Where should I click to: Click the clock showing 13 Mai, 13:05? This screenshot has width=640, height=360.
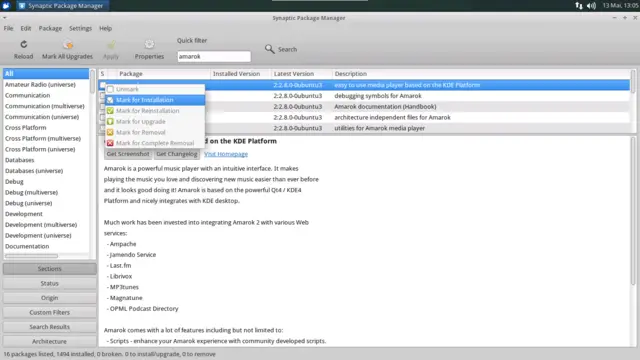coord(620,6)
